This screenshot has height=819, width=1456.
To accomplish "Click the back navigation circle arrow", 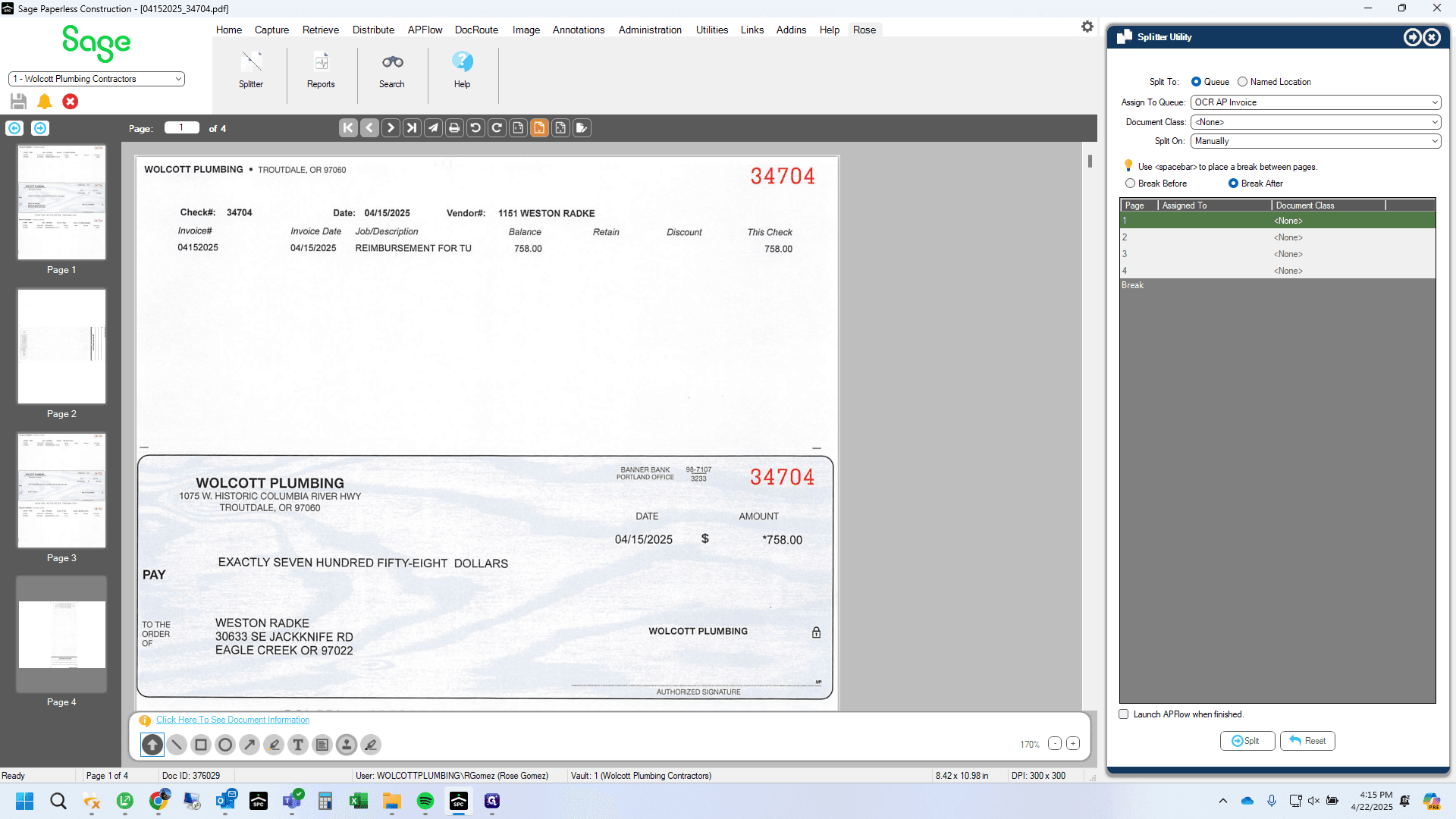I will (14, 128).
